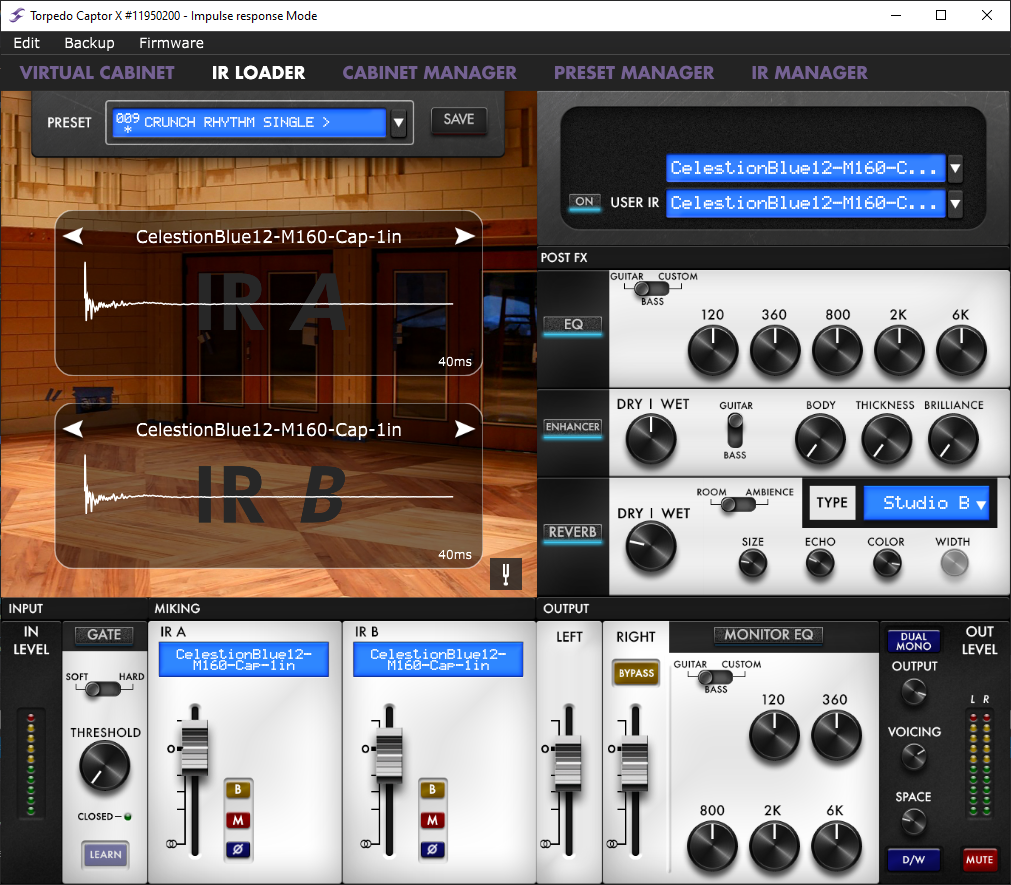
Task: Adjust the Output Voicing knob
Action: [x=914, y=757]
